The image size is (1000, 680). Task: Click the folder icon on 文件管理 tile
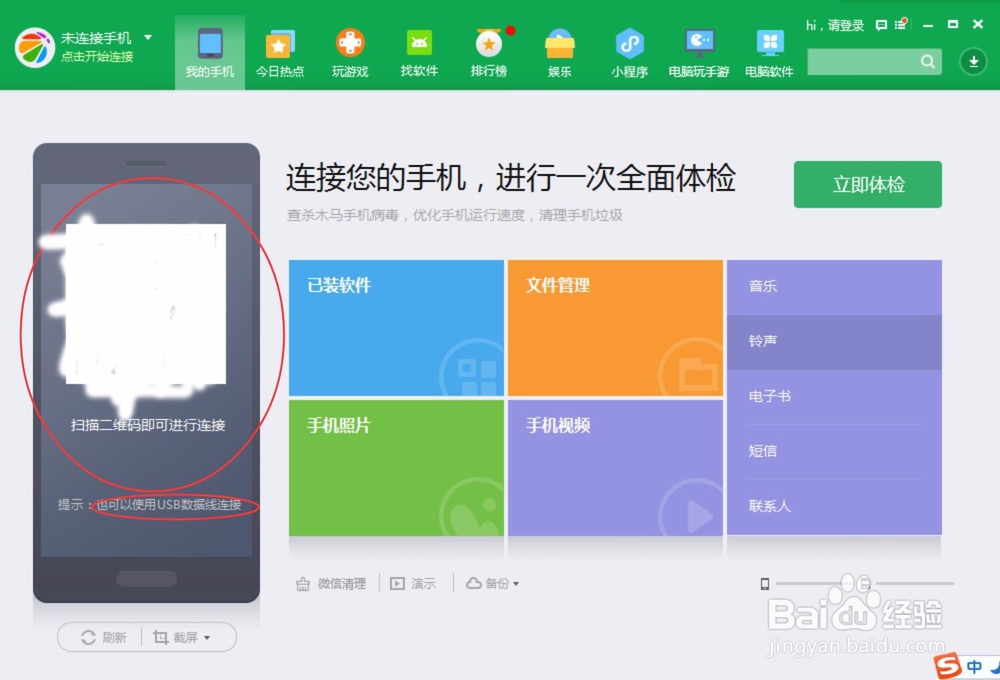click(697, 373)
